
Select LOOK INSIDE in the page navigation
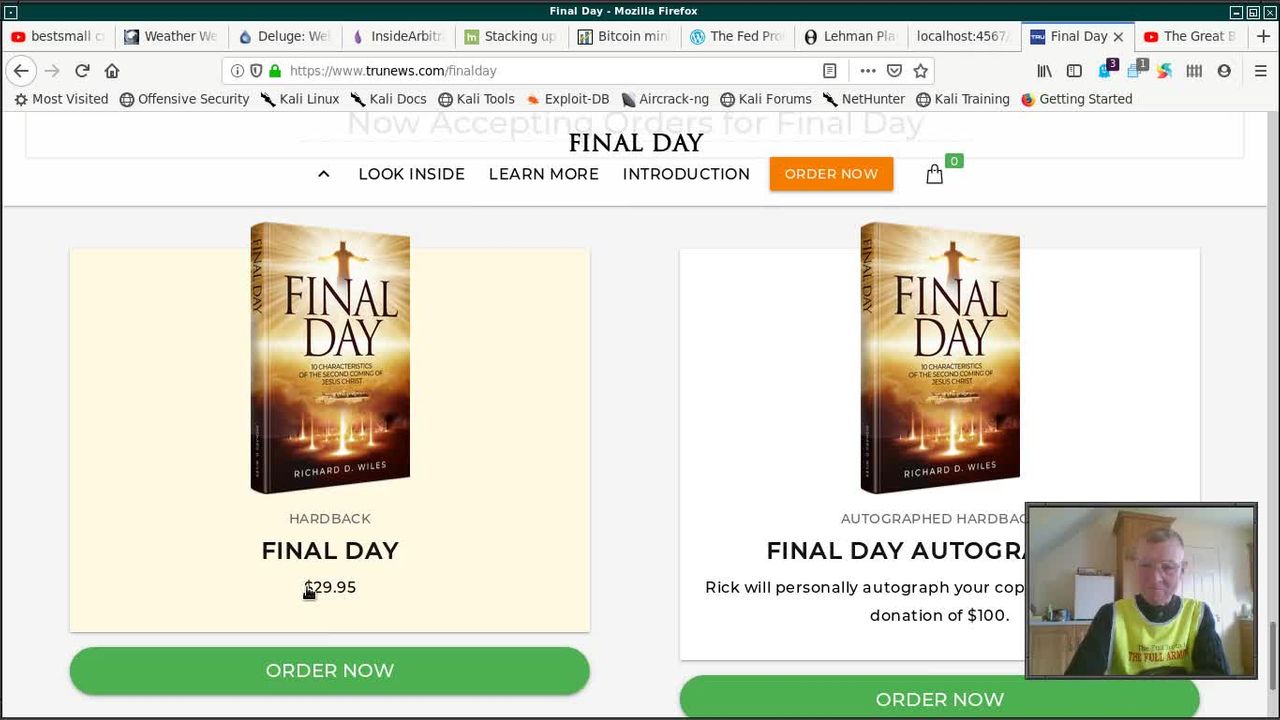[x=411, y=174]
